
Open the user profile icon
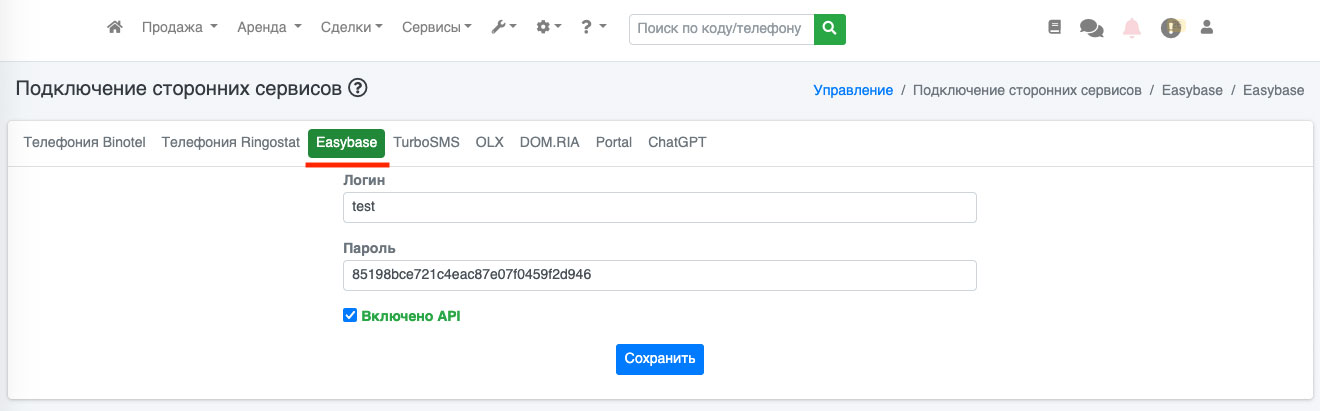[x=1207, y=28]
